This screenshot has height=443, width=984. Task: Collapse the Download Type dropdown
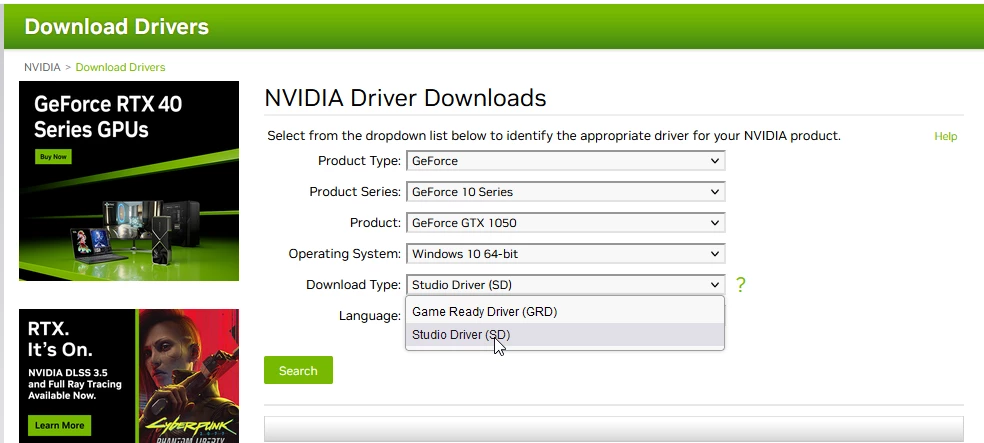[565, 285]
